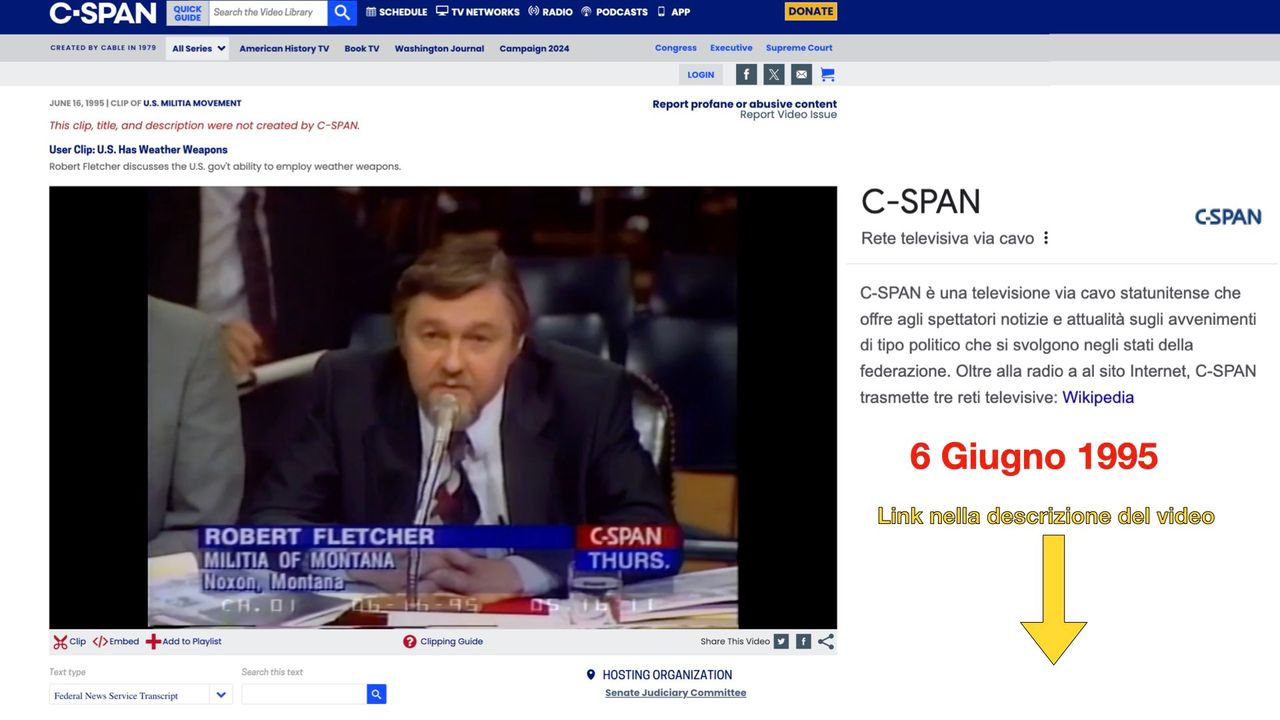Screen dimensions: 1280x720
Task: Click the transcript search button
Action: (x=376, y=694)
